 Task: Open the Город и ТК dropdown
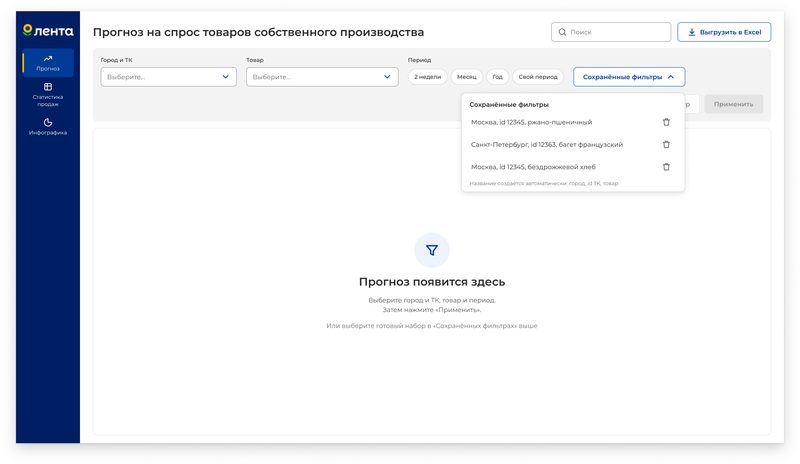168,77
